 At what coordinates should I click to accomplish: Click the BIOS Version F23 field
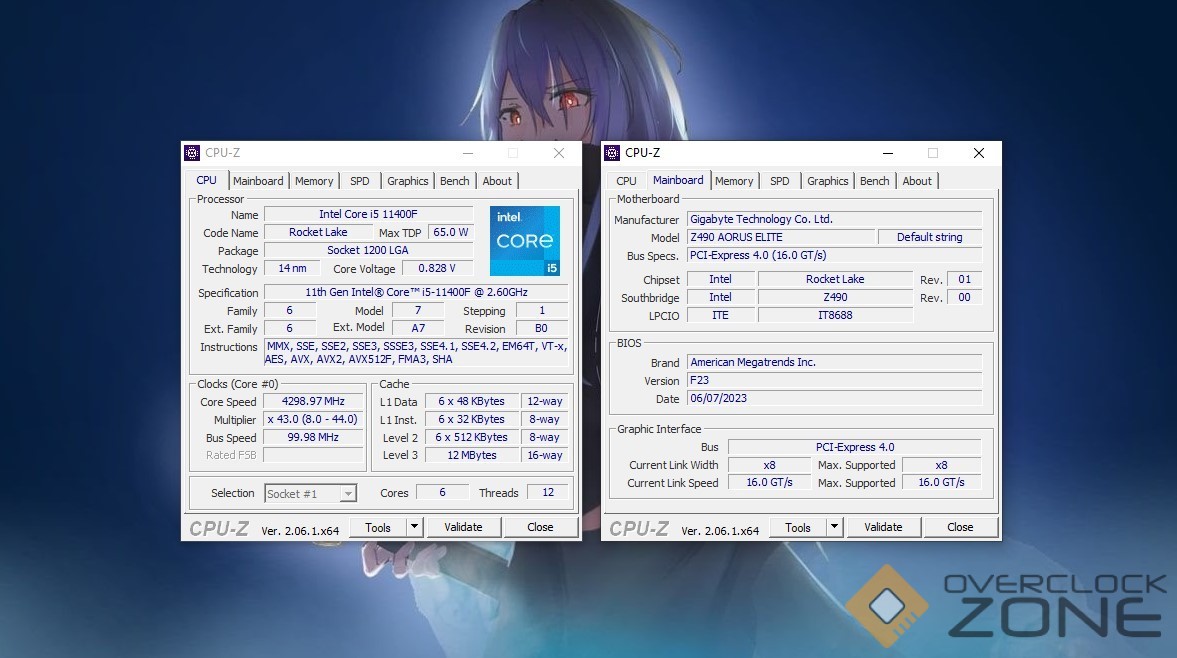point(834,381)
